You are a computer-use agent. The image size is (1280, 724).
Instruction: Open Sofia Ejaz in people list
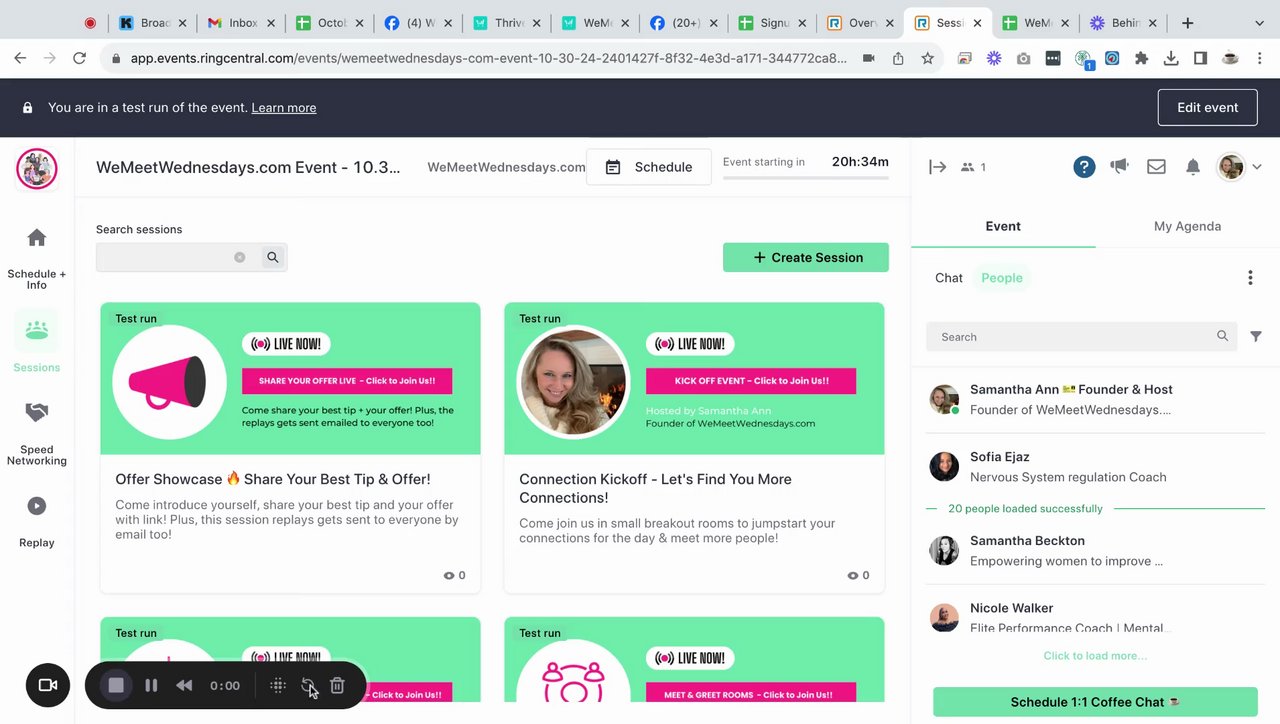coord(1095,466)
